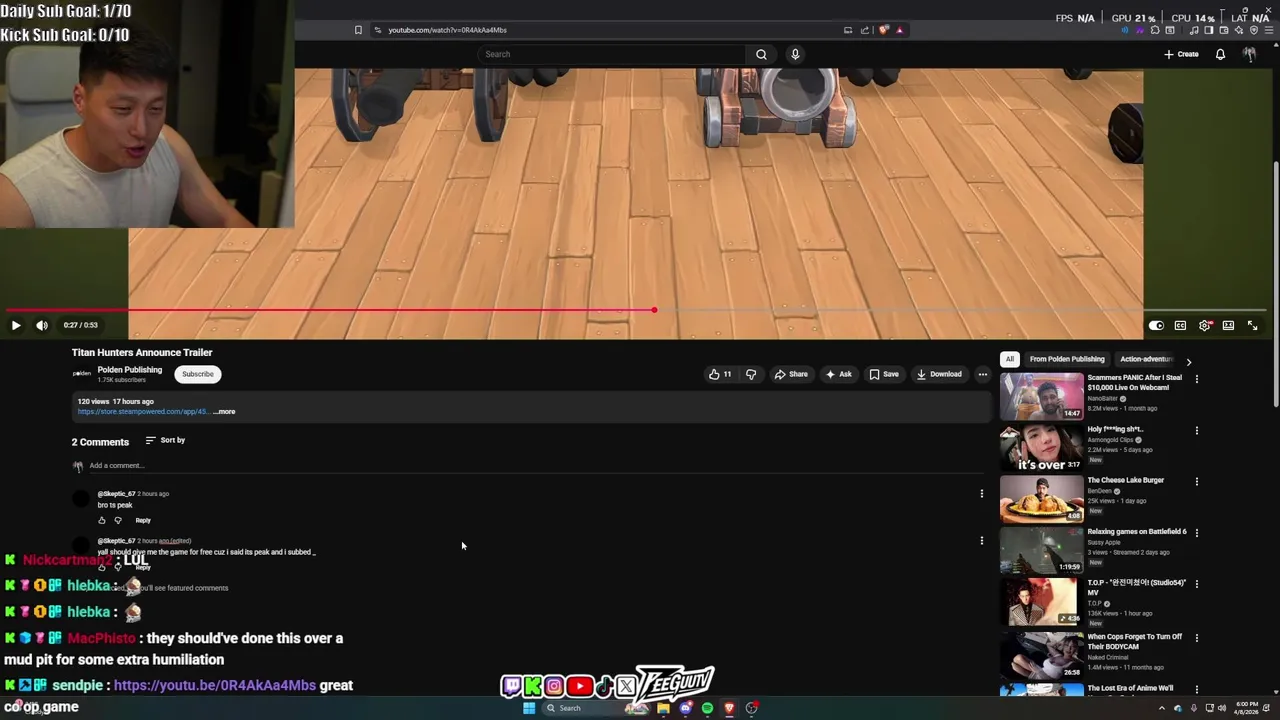The height and width of the screenshot is (720, 1280).
Task: Open the browser hamburger main menu
Action: point(1267,30)
